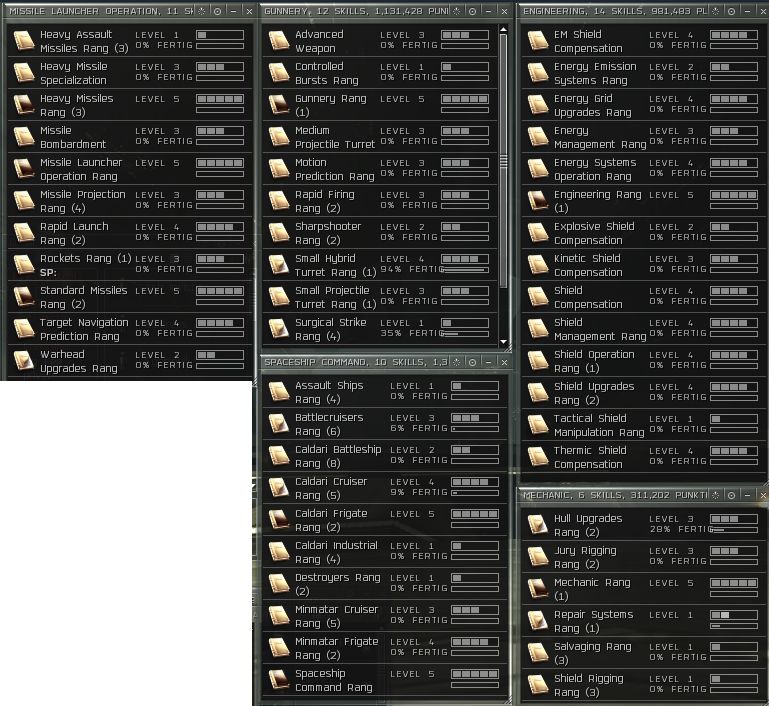Click Small Hybrid Turret 94% progress bar

tap(465, 270)
